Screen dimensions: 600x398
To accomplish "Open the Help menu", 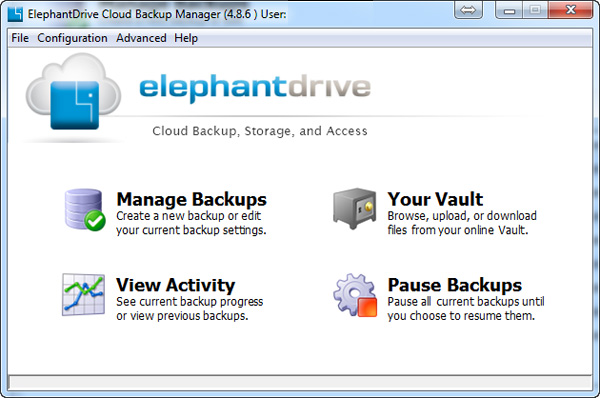I will pos(186,38).
